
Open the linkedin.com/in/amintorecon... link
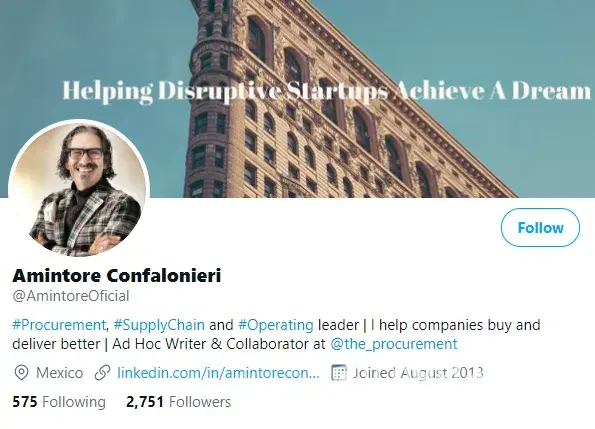[x=218, y=373]
